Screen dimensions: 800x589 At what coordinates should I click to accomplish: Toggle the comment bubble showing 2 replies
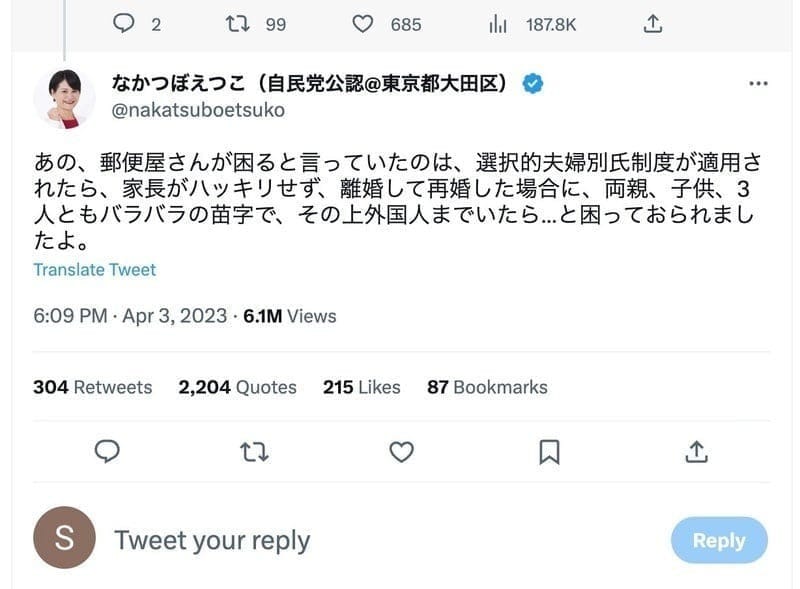[124, 24]
